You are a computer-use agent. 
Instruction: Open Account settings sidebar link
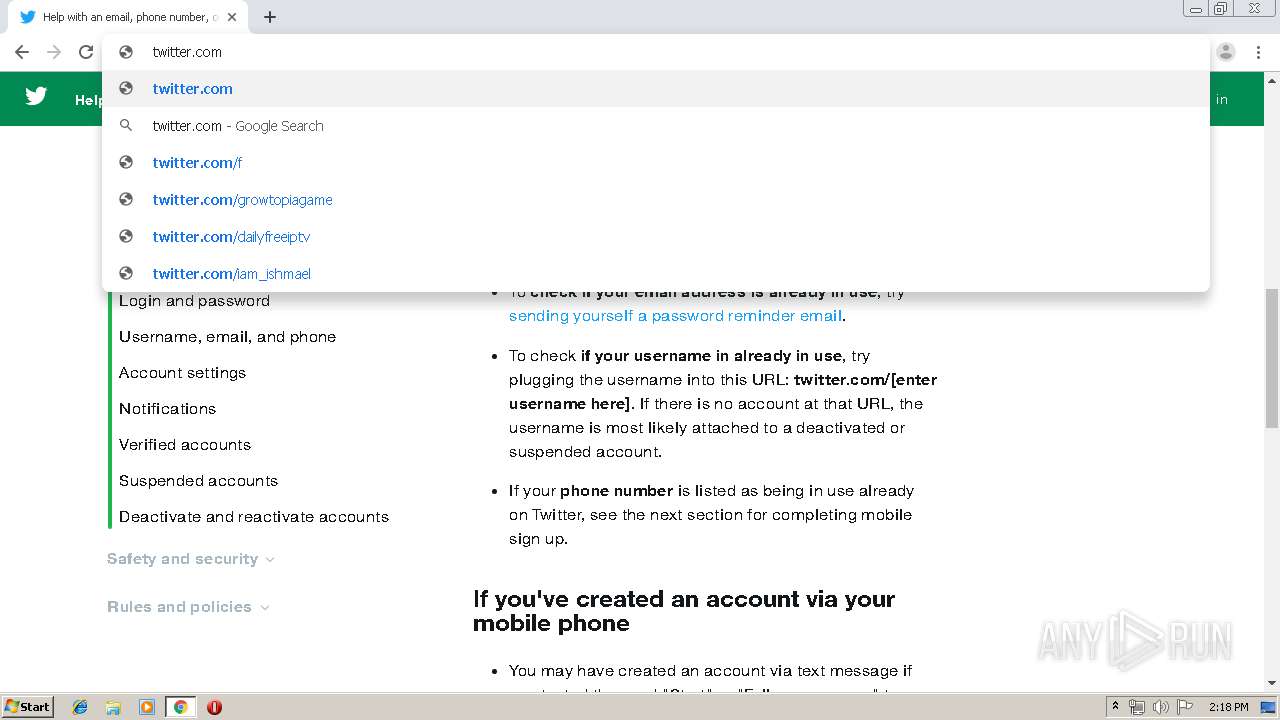(182, 373)
